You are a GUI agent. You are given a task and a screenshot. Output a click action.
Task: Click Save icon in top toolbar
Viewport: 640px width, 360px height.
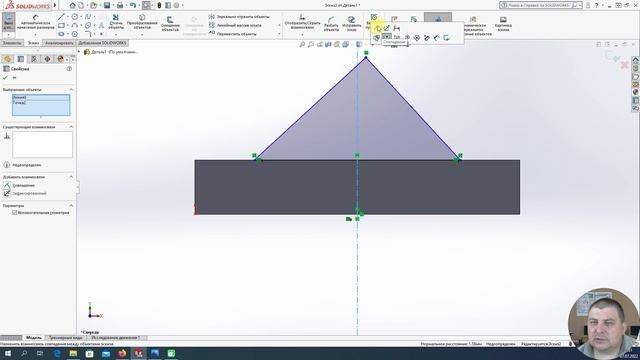(x=107, y=5)
